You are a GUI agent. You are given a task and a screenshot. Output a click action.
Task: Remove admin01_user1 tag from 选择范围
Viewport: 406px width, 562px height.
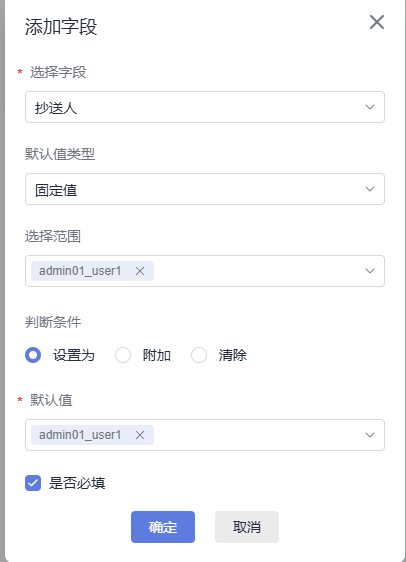140,271
